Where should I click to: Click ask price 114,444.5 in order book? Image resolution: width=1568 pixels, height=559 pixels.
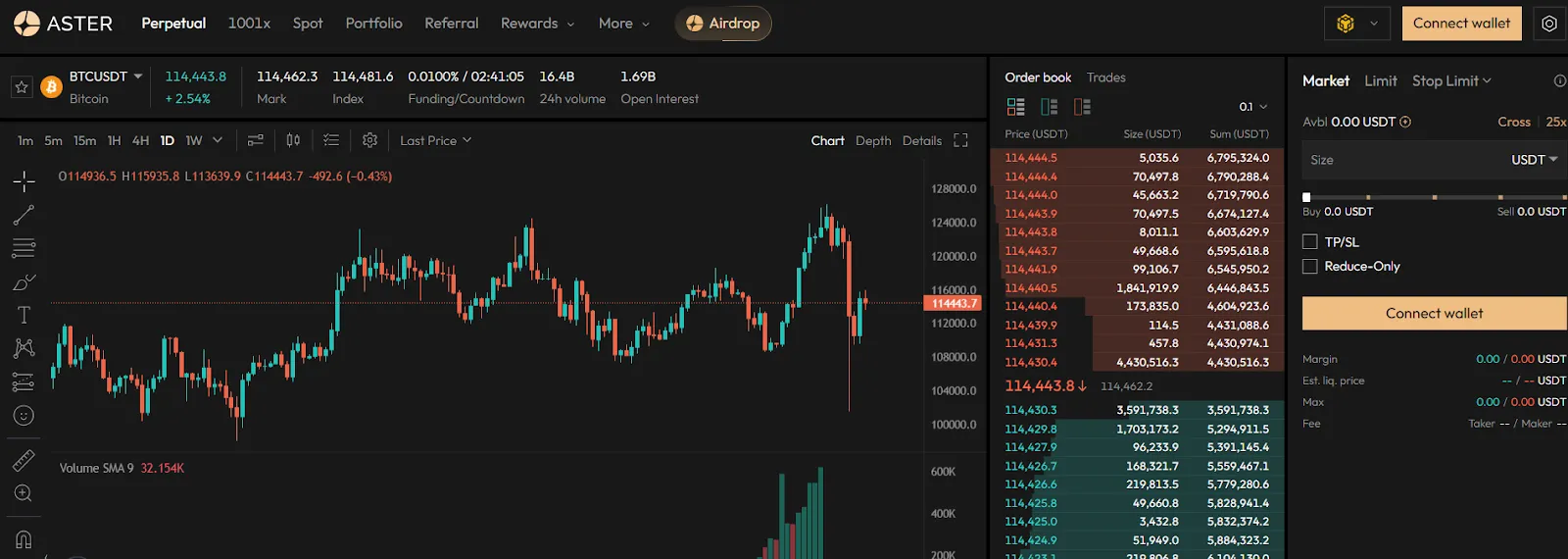click(1031, 158)
